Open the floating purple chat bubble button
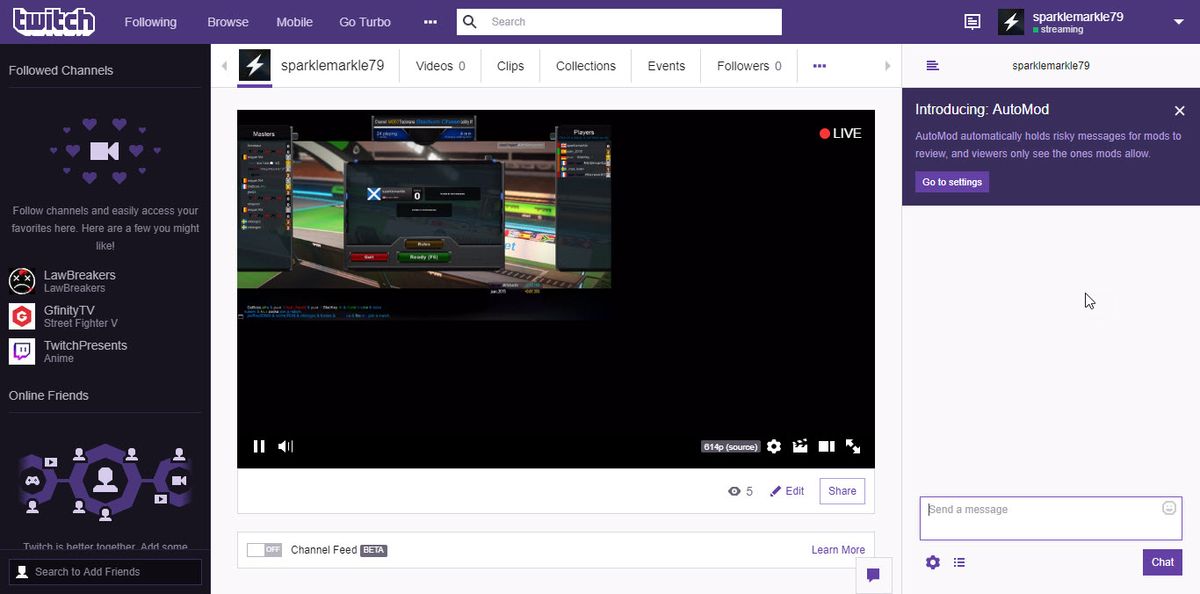 [x=873, y=575]
